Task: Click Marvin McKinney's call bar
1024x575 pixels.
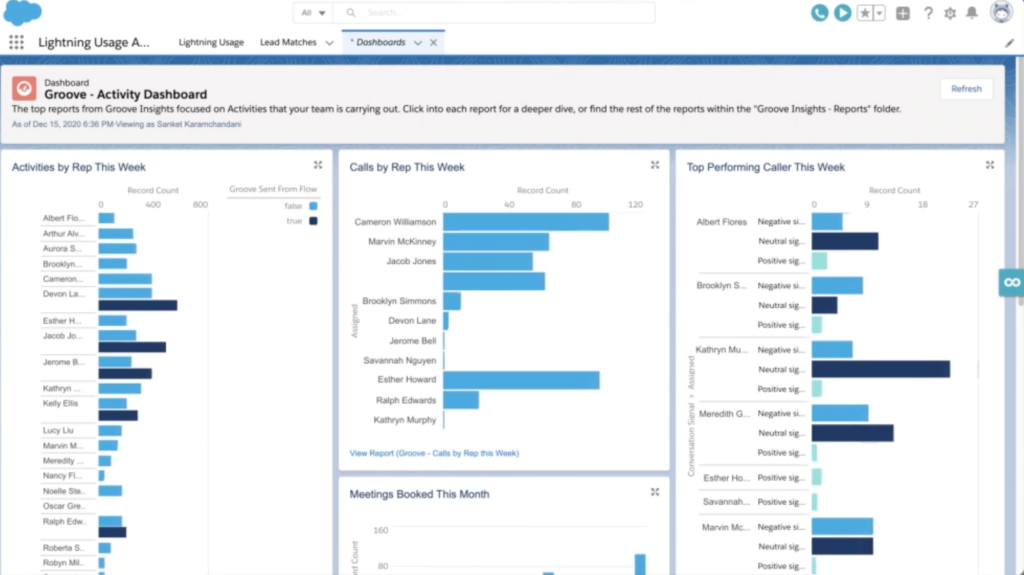Action: (496, 242)
